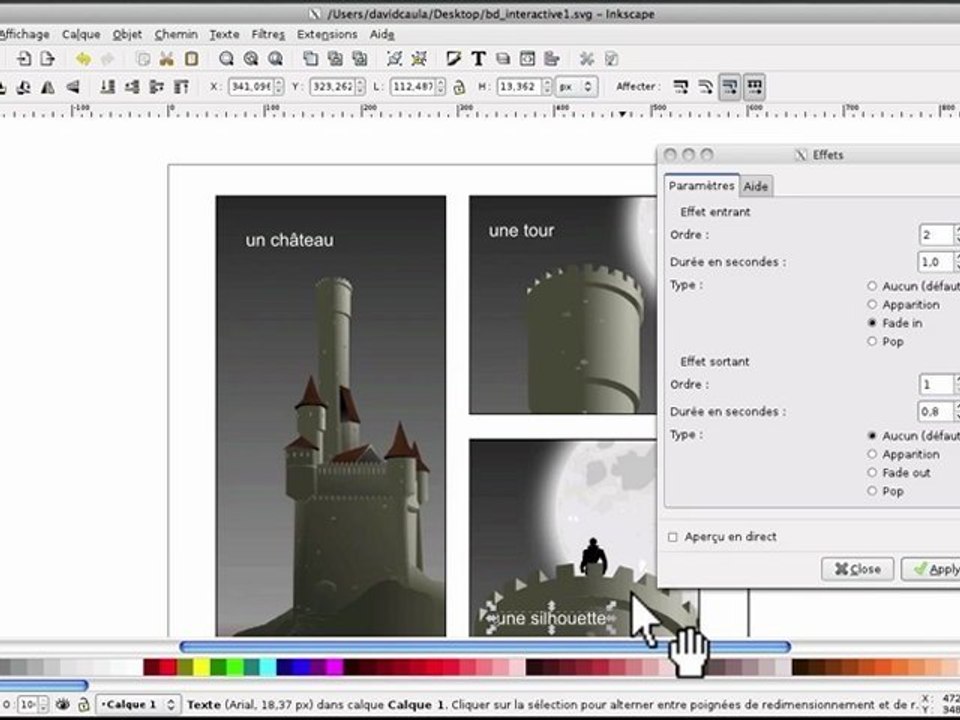Click the opacity stepper in status bar
960x720 pixels.
(x=43, y=704)
